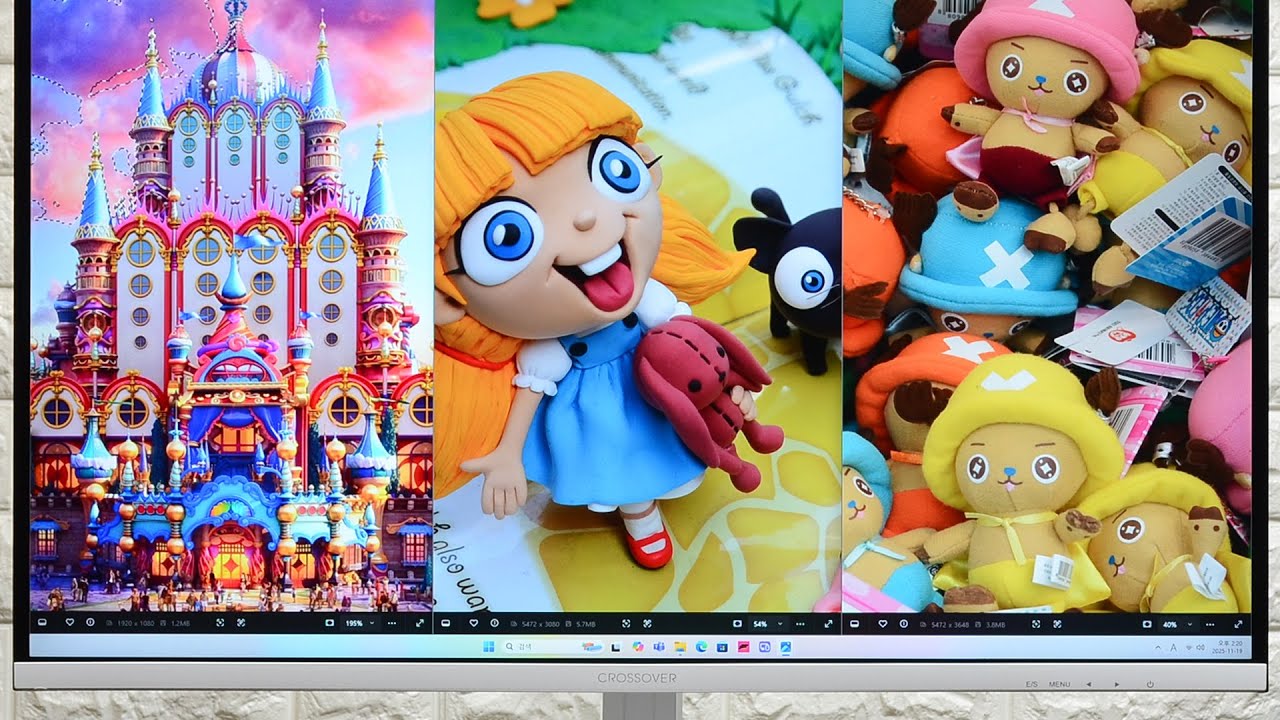This screenshot has height=720, width=1280.
Task: Fit clay doll image to window
Action: pos(626,624)
